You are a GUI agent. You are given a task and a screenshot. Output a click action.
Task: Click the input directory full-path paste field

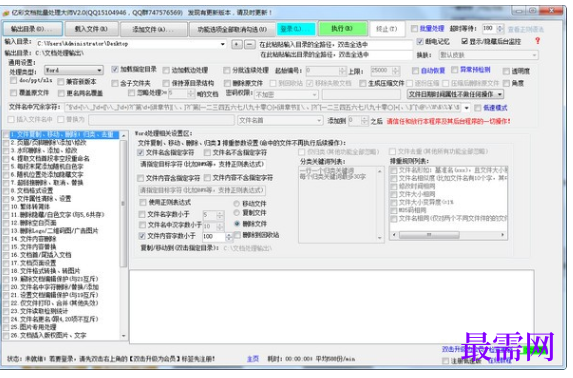coord(335,45)
